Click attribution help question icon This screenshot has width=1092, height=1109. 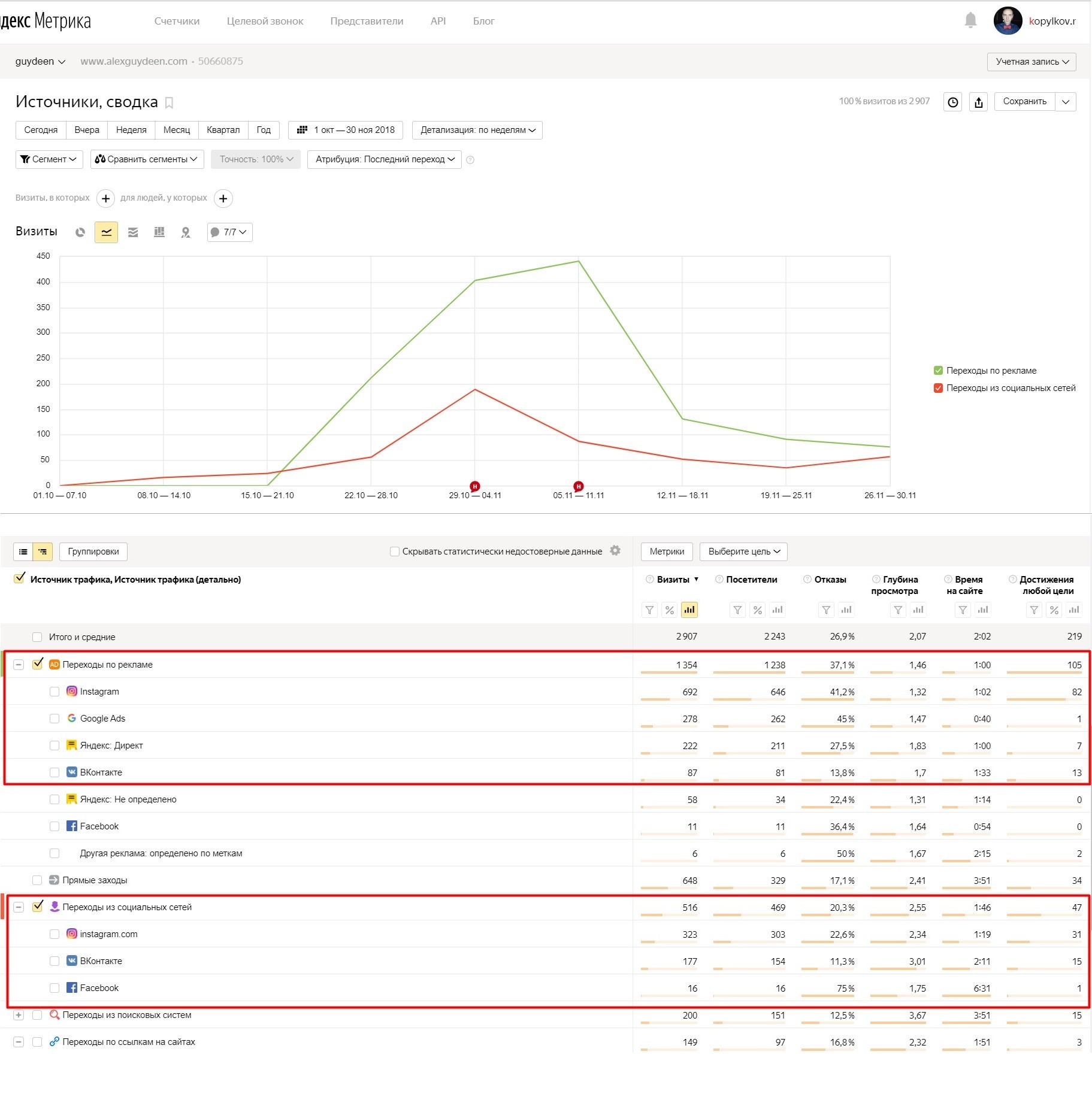tap(470, 160)
